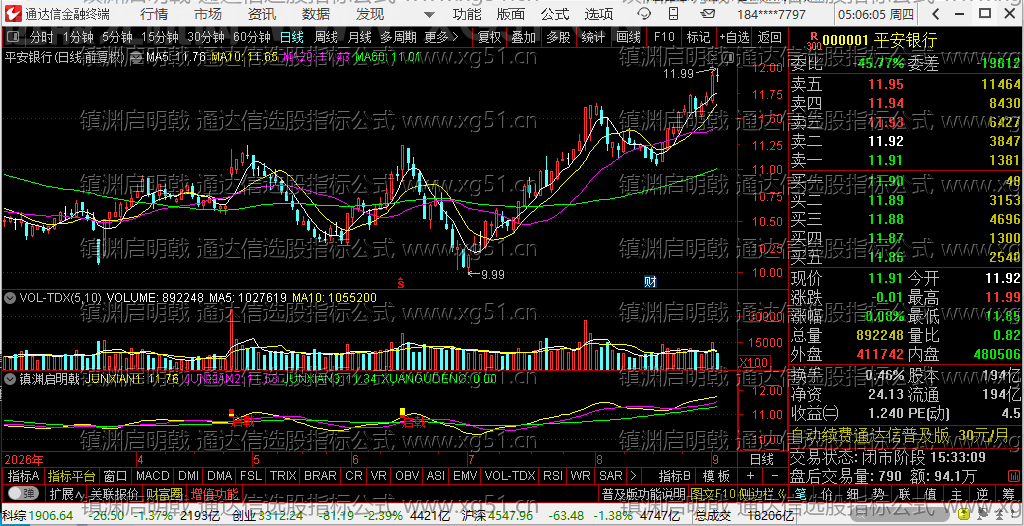Open the 行情 menu

pyautogui.click(x=153, y=14)
